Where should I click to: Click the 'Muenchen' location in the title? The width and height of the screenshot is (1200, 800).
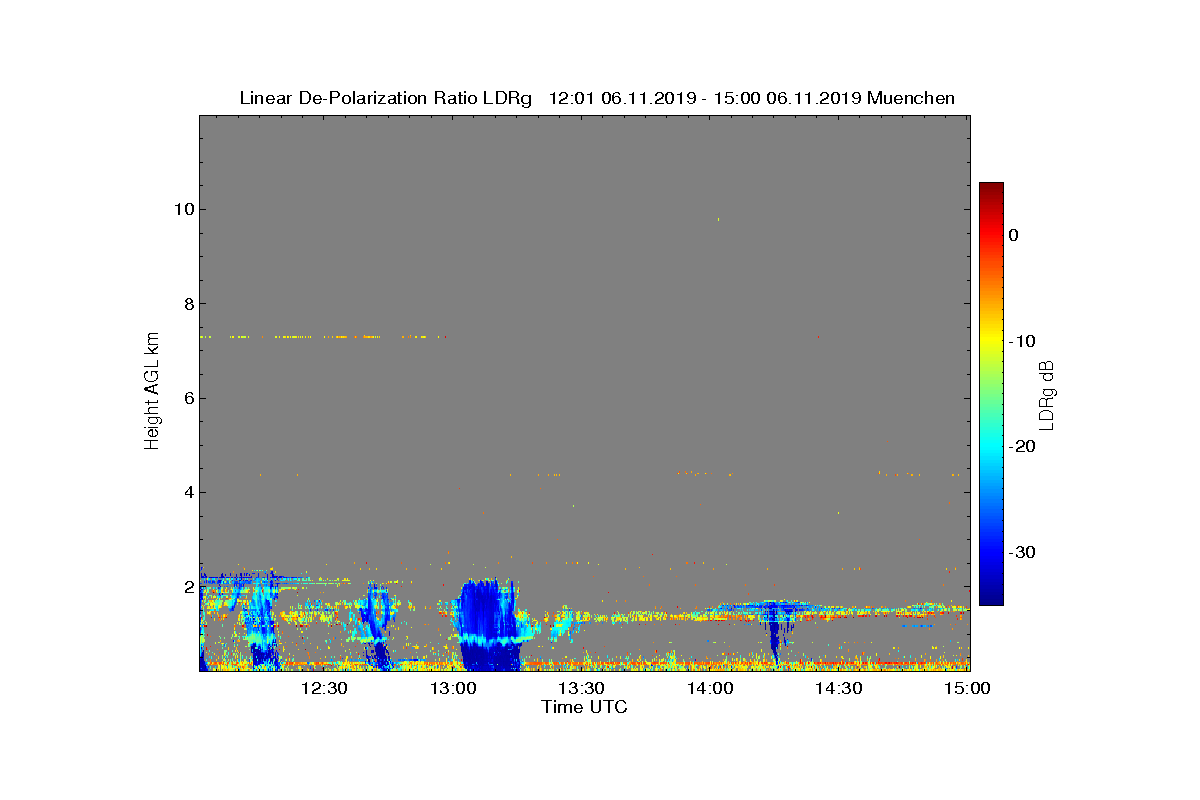click(911, 98)
